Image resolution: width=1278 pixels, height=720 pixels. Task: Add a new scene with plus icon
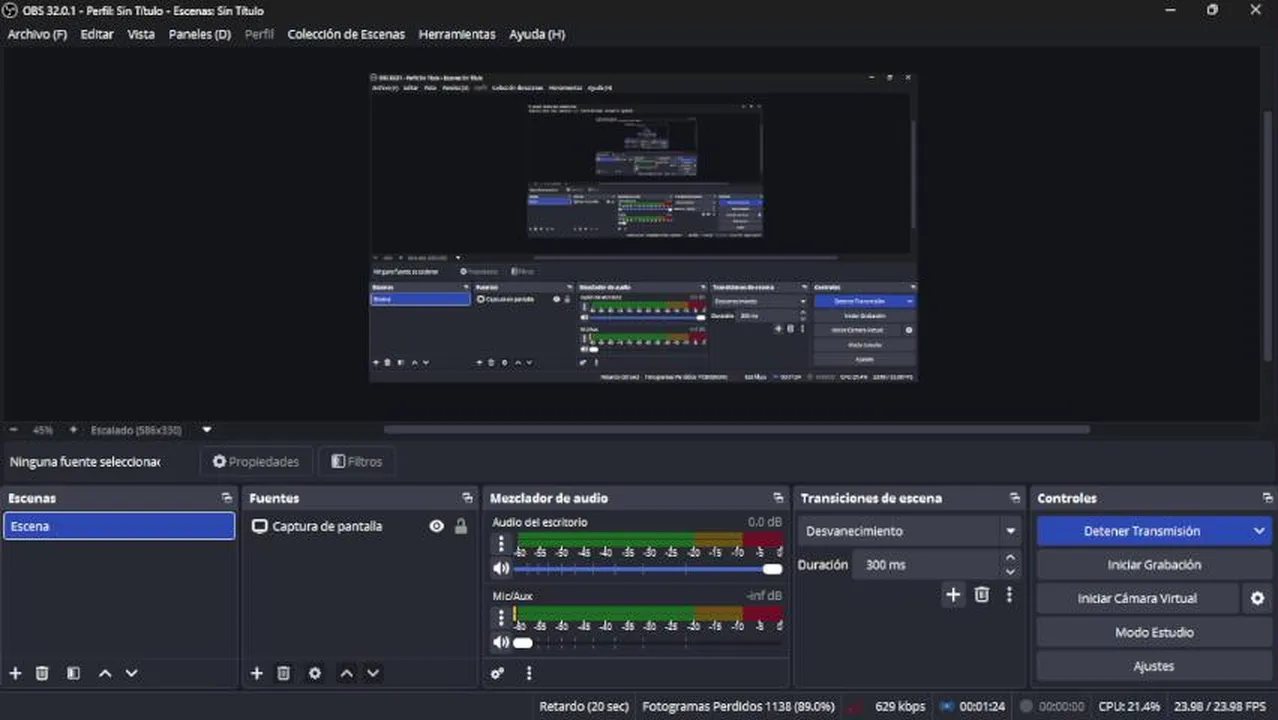pyautogui.click(x=15, y=673)
